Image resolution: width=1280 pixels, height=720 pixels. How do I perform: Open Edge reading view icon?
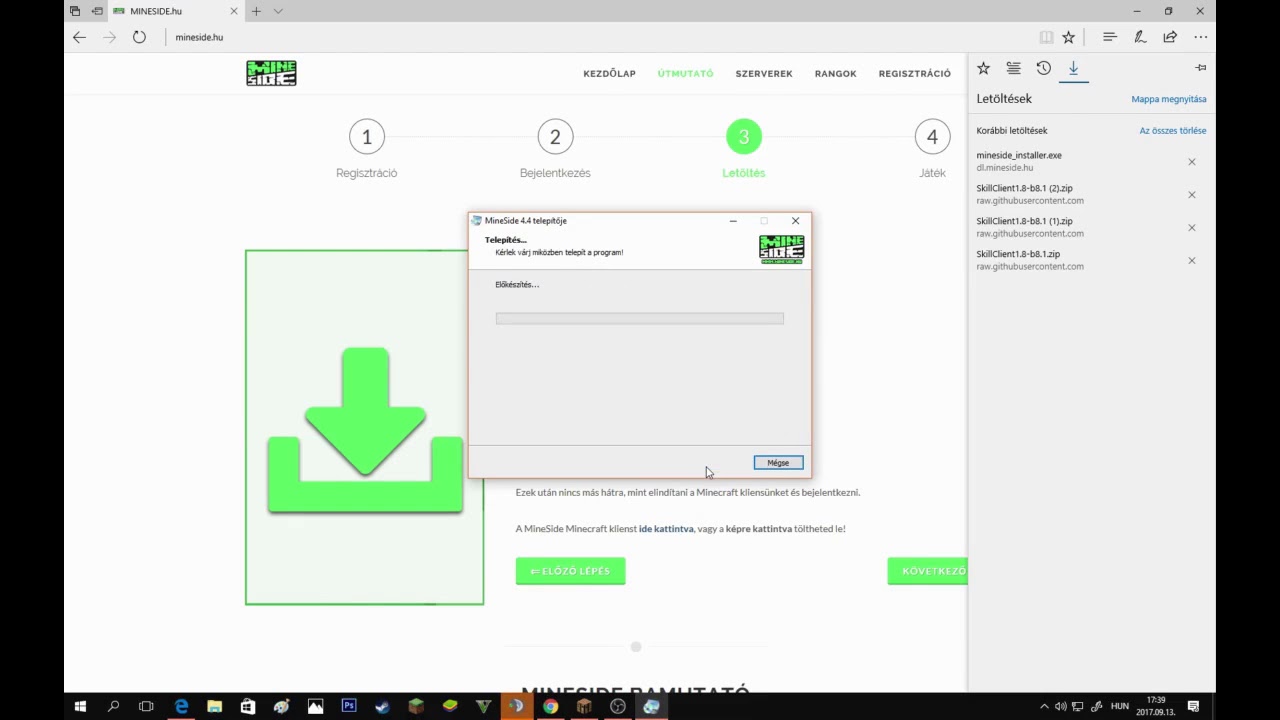(1046, 37)
